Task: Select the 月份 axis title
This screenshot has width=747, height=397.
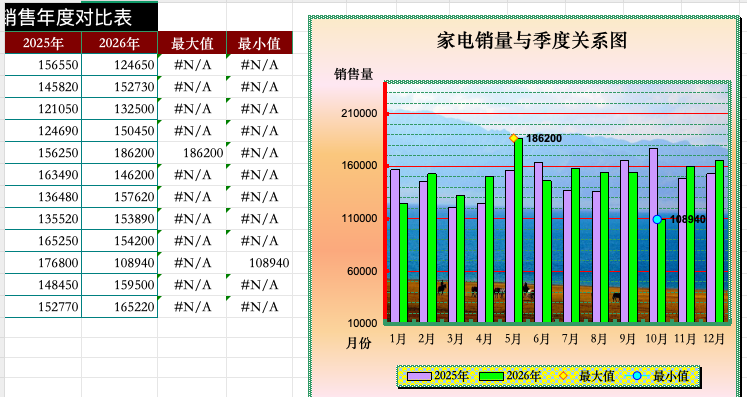Action: coord(358,343)
